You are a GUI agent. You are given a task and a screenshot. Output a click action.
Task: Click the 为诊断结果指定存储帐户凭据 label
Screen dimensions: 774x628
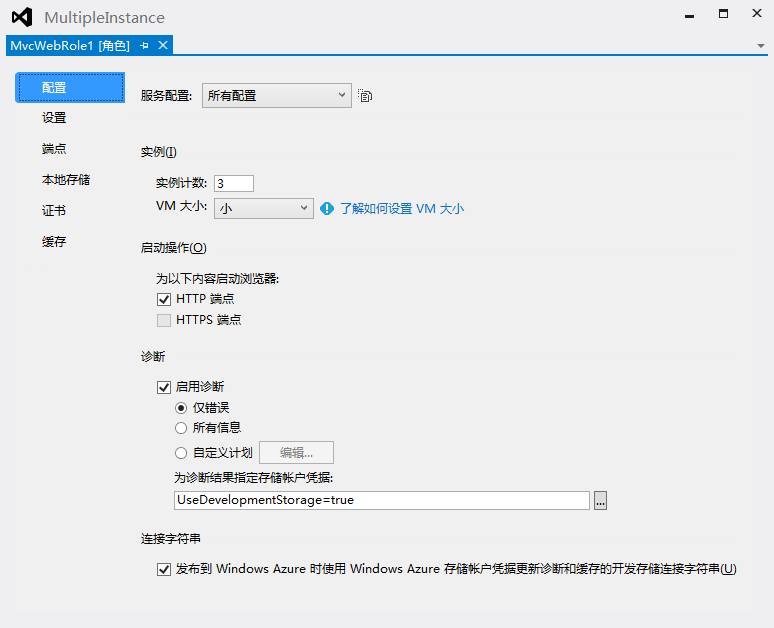pos(254,478)
